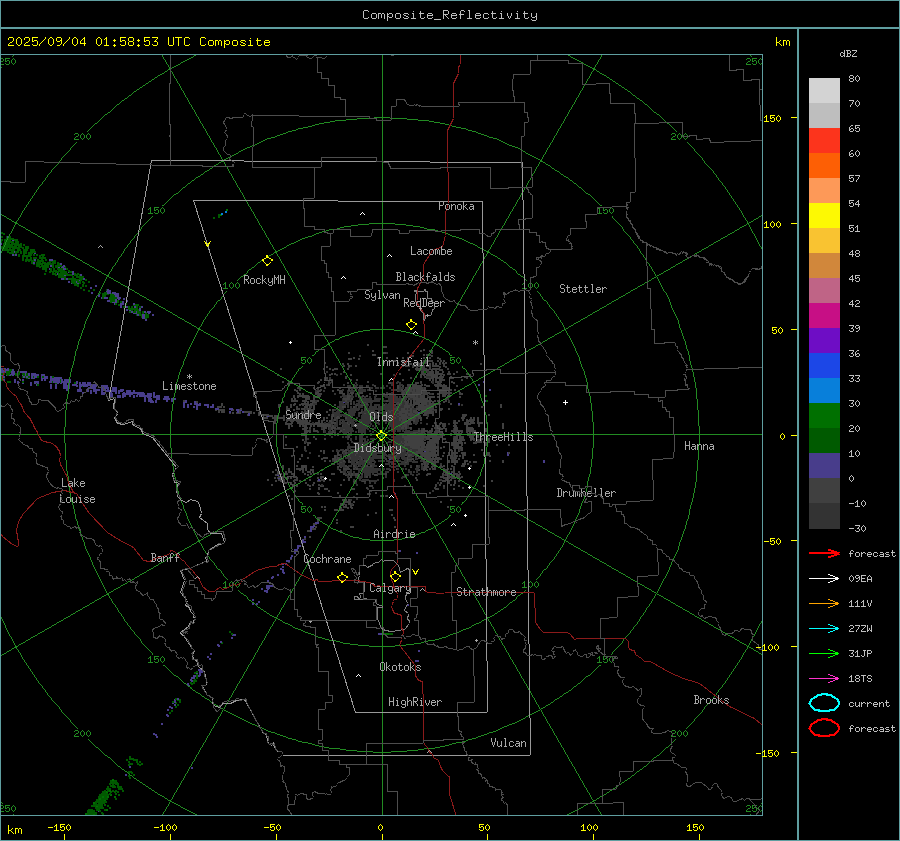Click the Sundre label
Viewport: 900px width, 841px height.
tap(303, 415)
